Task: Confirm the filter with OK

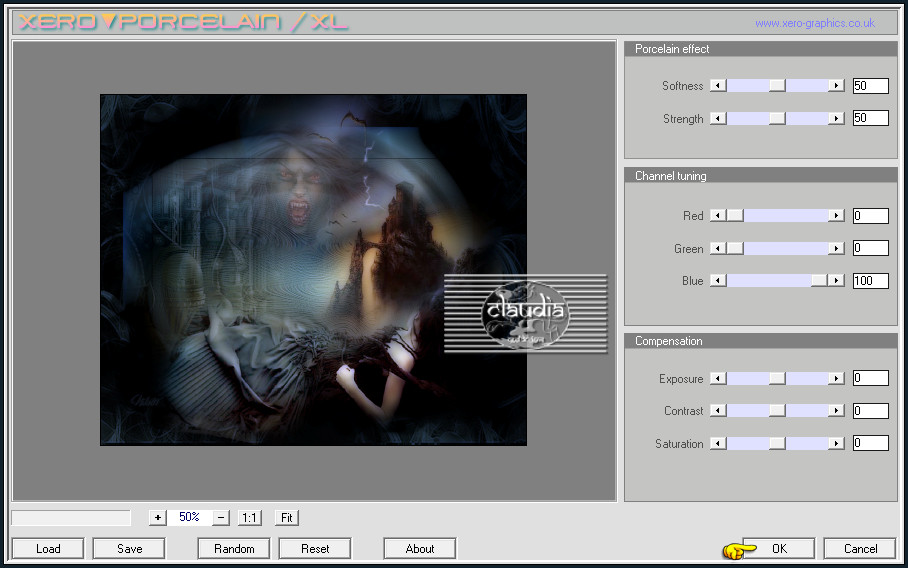Action: (x=779, y=548)
